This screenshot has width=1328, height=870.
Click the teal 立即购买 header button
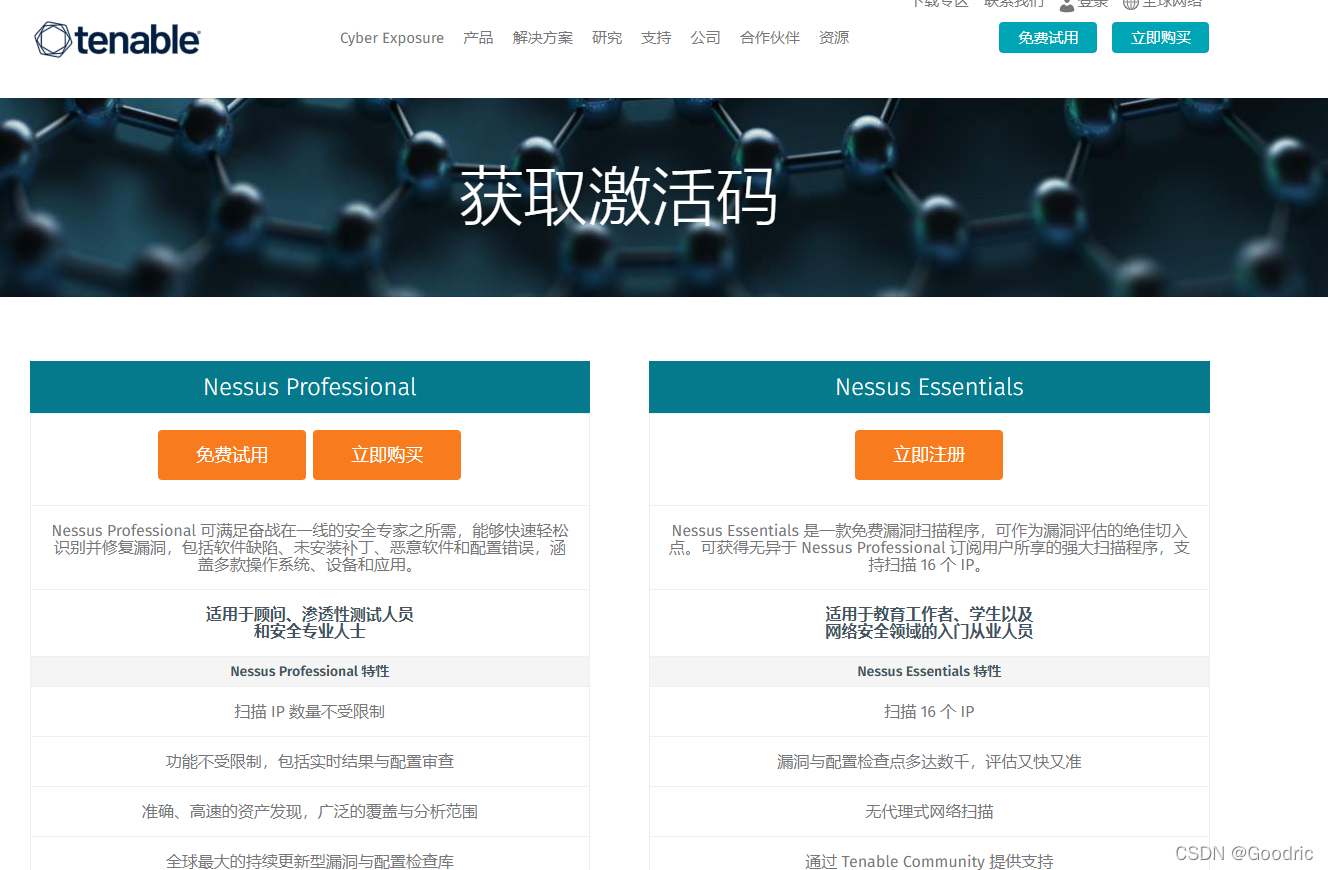coord(1160,38)
